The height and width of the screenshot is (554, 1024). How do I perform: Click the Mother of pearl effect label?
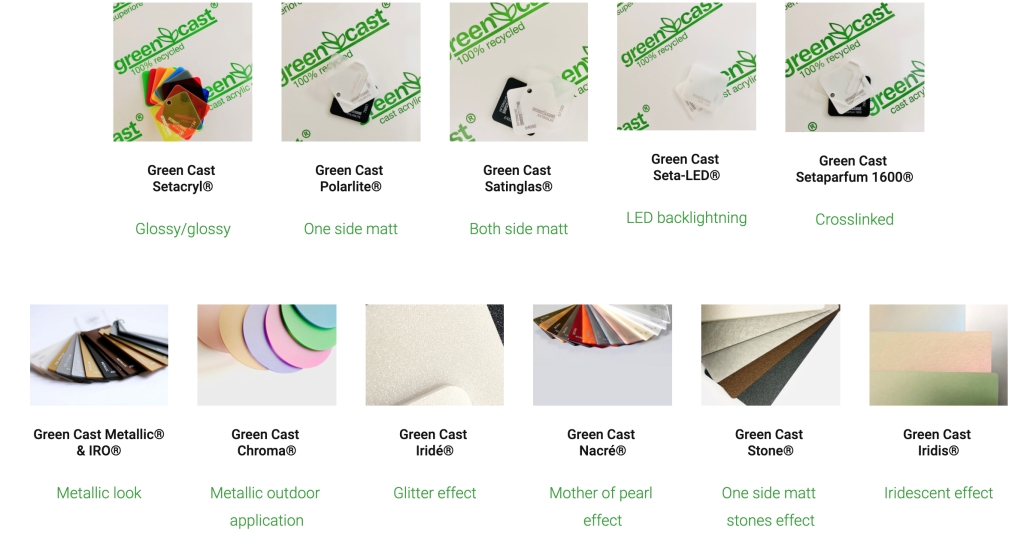click(x=601, y=506)
